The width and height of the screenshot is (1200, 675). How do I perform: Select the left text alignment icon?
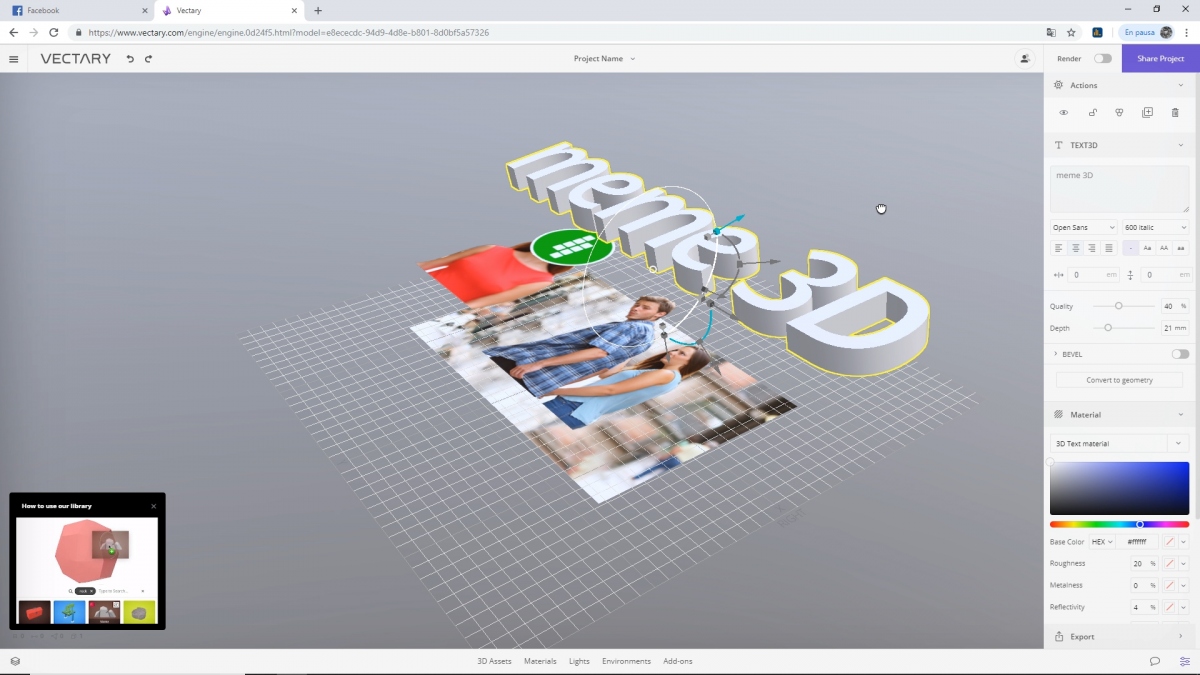1059,247
